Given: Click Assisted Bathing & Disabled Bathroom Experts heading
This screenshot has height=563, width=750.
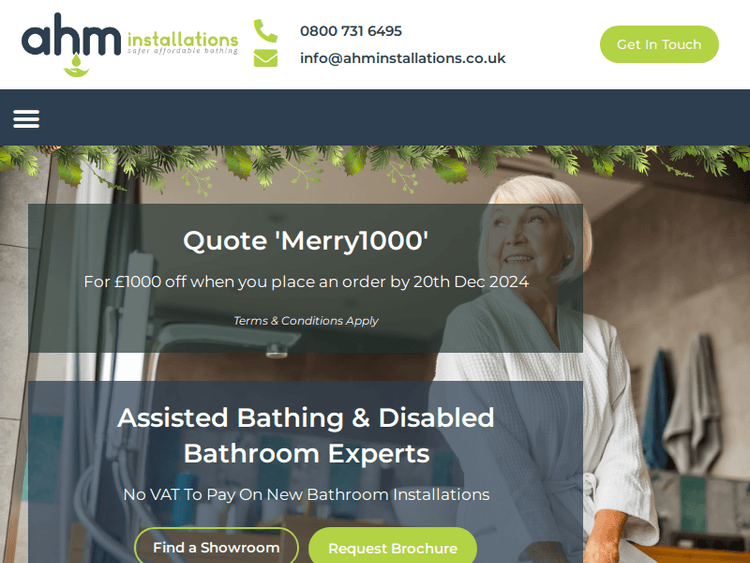Looking at the screenshot, I should pos(306,435).
